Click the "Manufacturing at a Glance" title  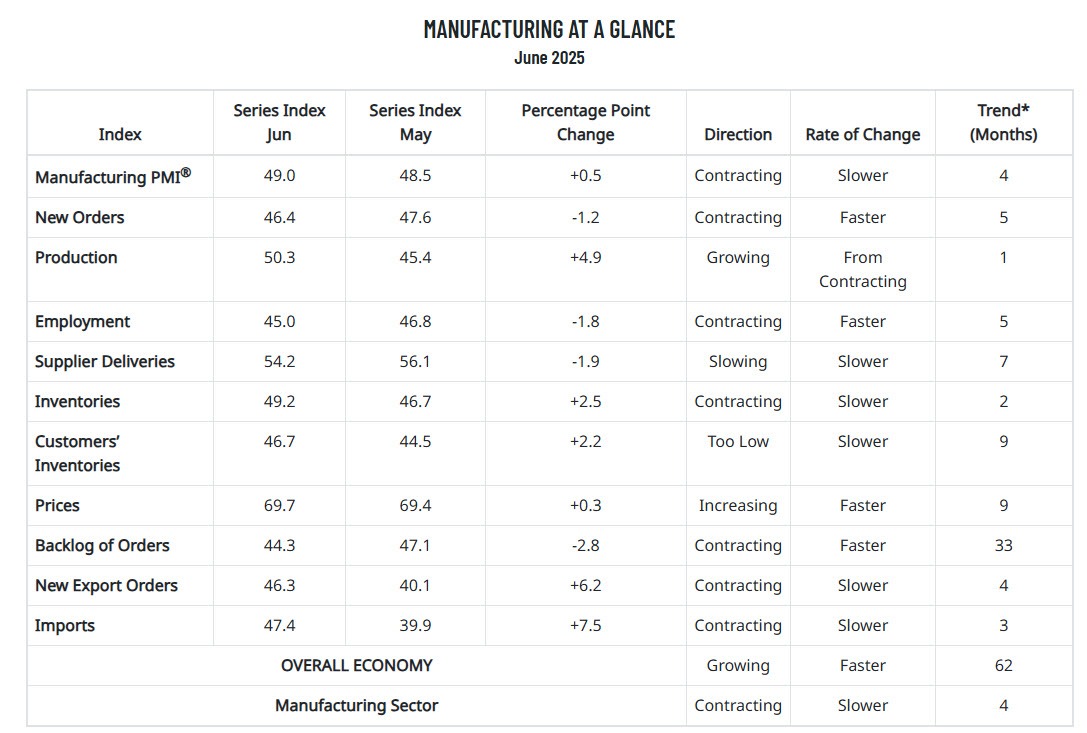coord(549,29)
